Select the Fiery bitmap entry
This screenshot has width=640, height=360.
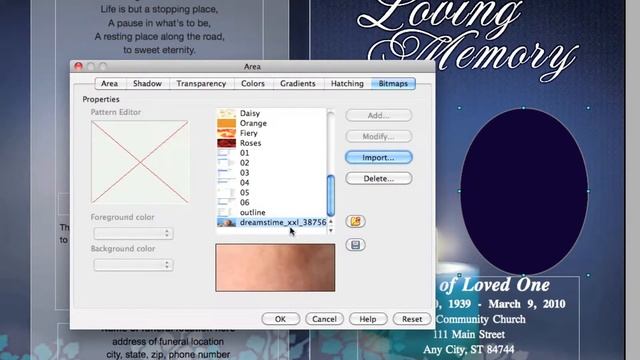271,133
